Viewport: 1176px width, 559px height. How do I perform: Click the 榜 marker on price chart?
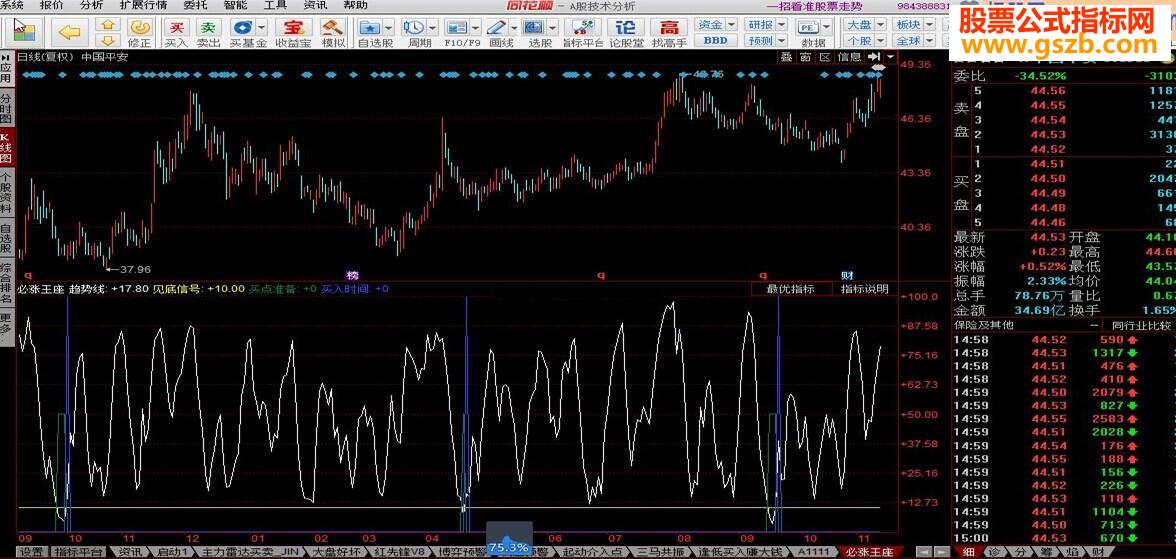tap(352, 275)
